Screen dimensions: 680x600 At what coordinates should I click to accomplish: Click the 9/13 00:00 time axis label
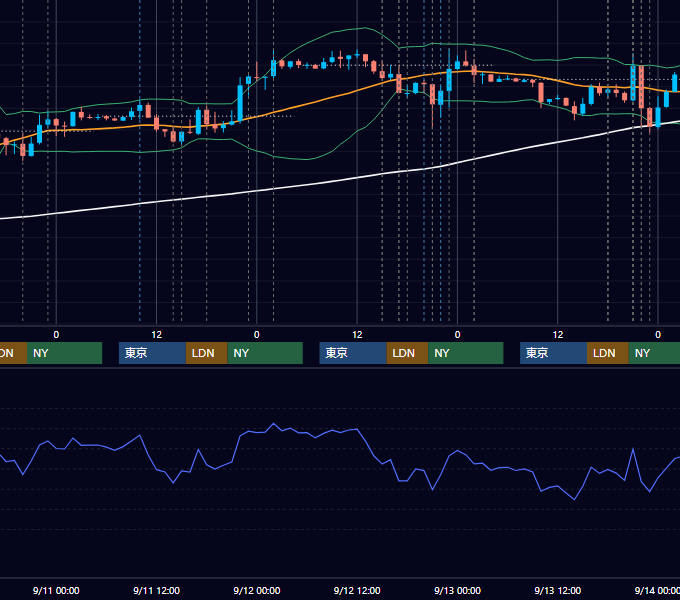click(458, 590)
